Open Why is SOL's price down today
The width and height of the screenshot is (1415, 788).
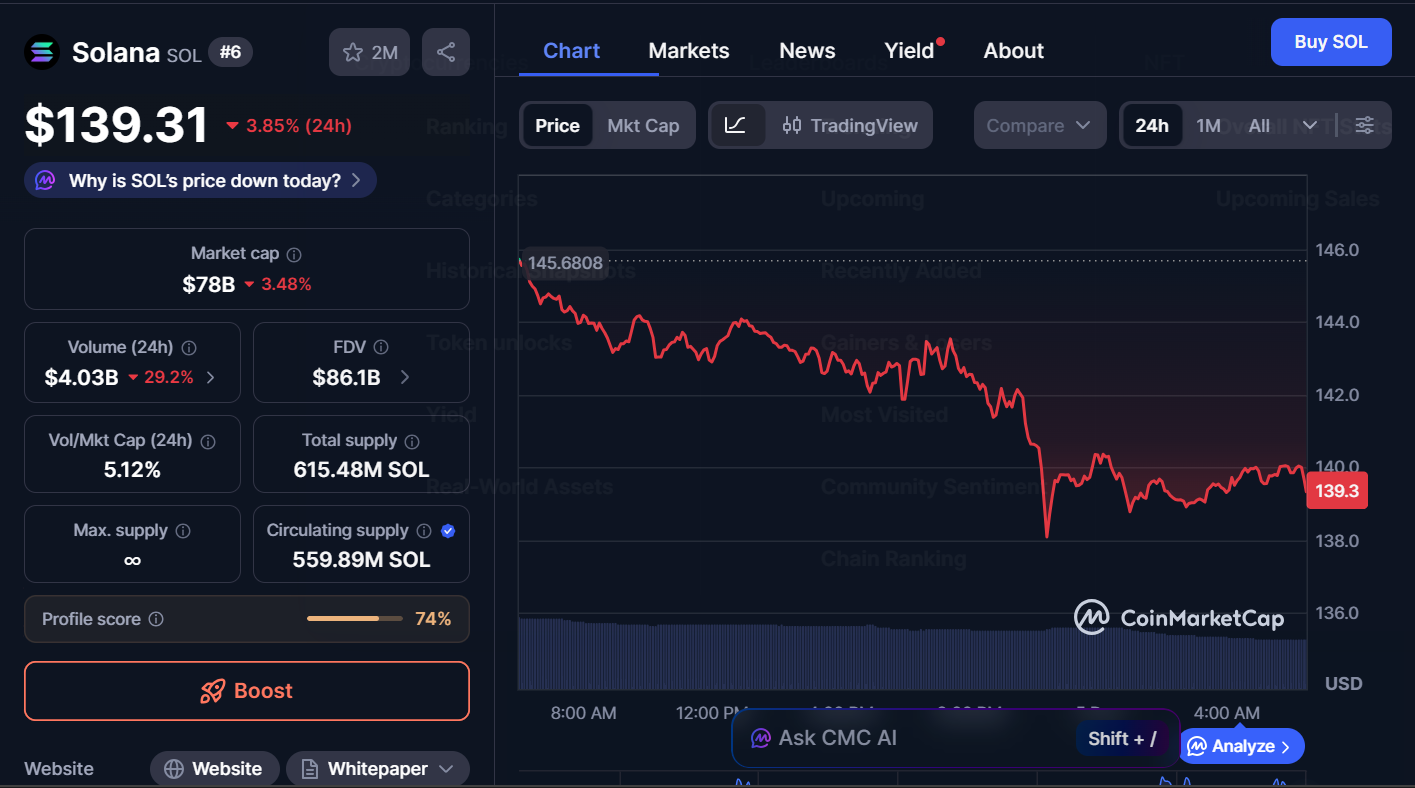pyautogui.click(x=199, y=180)
